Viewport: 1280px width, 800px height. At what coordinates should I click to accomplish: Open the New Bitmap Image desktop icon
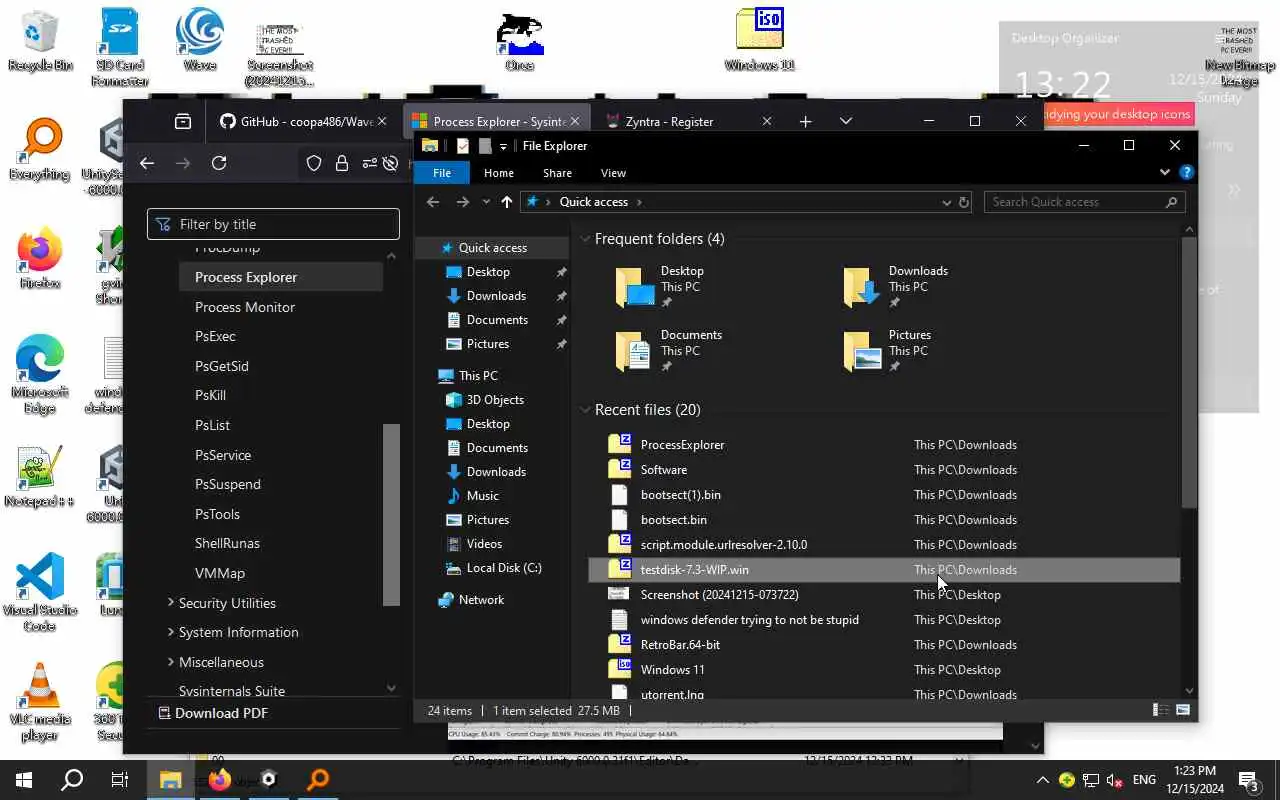point(1239,55)
